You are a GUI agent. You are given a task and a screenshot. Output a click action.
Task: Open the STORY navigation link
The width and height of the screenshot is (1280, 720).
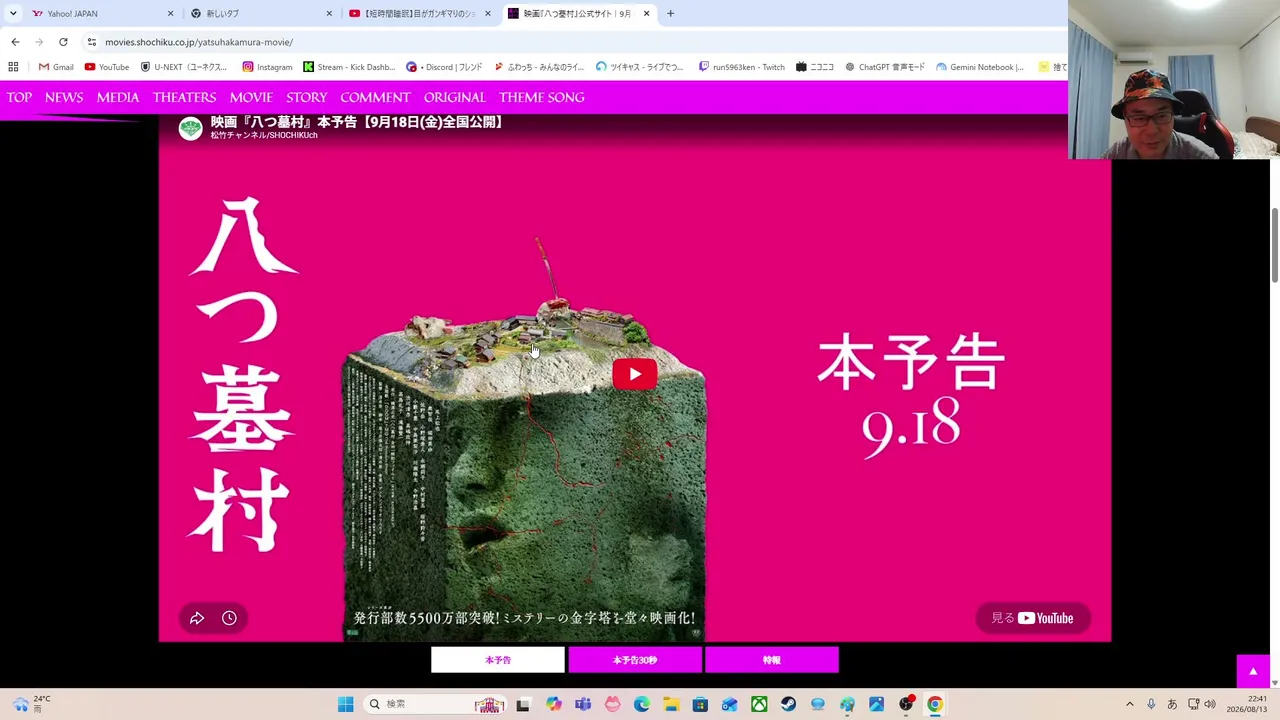[x=307, y=97]
